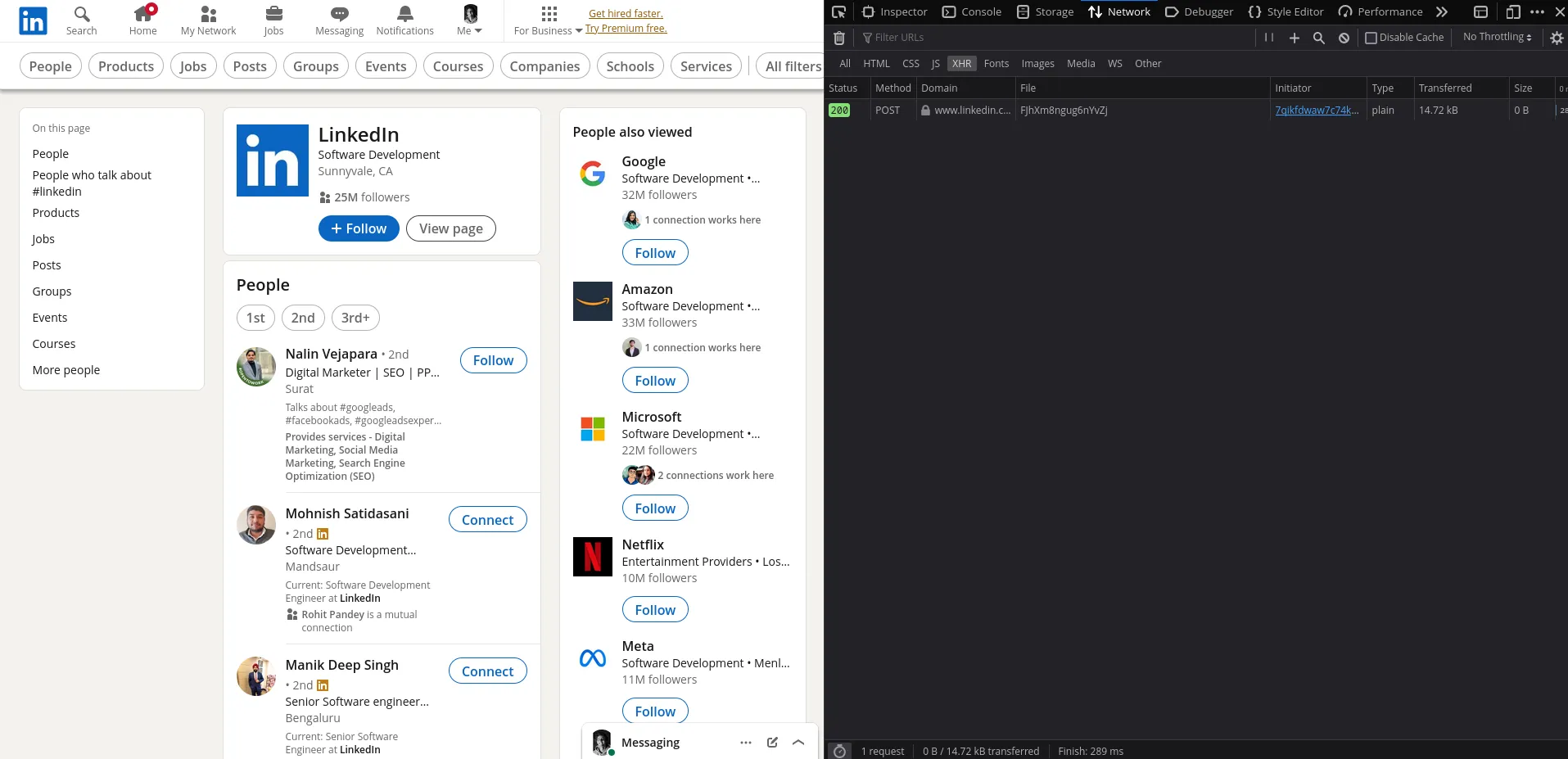Click the Meta logo in People also viewed
This screenshot has height=759, width=1568.
tap(593, 658)
